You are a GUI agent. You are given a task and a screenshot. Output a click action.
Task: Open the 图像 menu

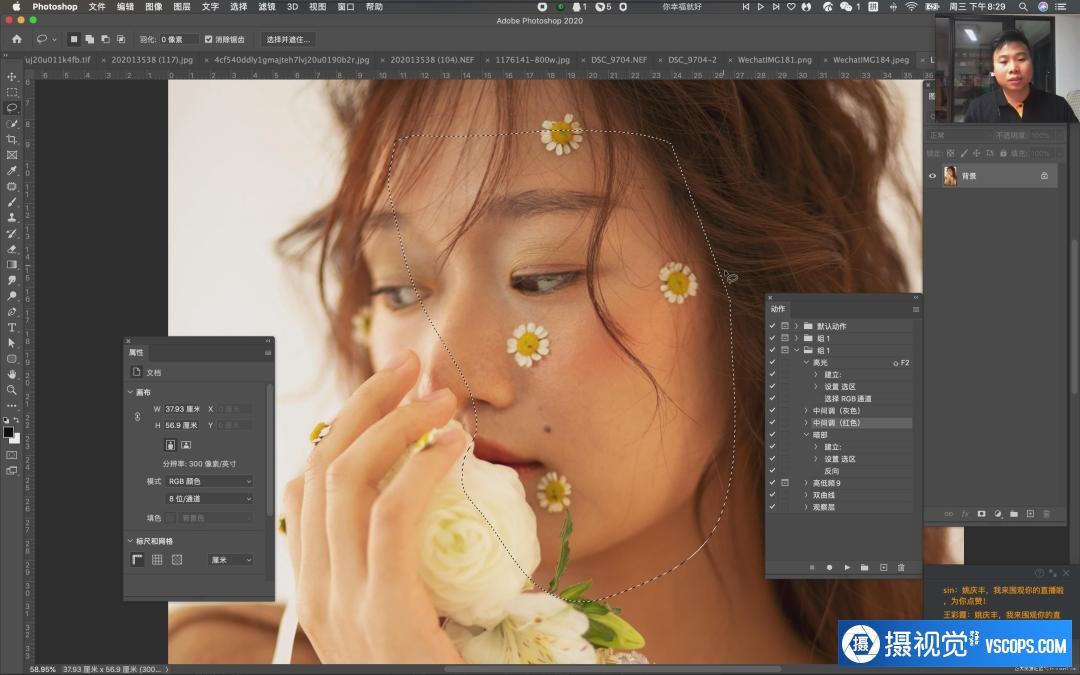click(x=154, y=6)
